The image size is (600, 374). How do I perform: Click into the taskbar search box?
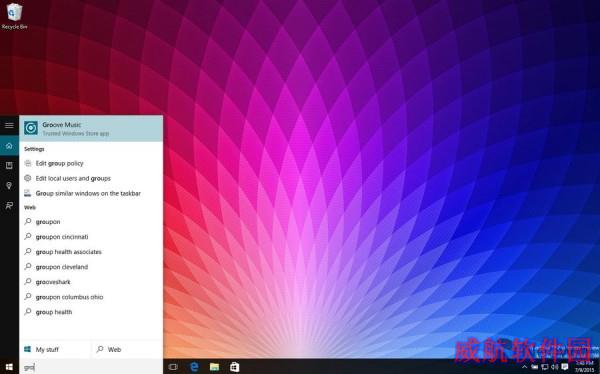(91, 367)
